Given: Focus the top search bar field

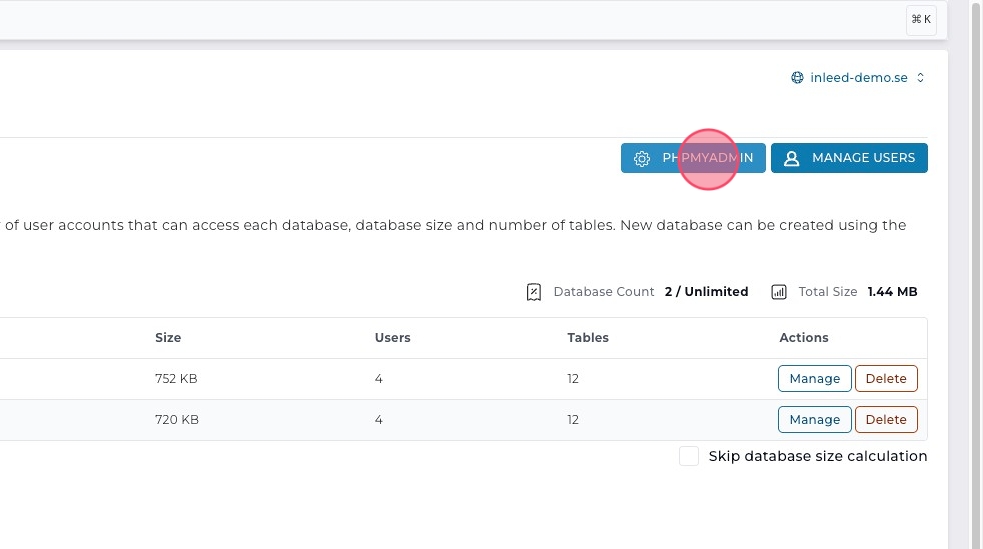Looking at the screenshot, I should (x=450, y=19).
